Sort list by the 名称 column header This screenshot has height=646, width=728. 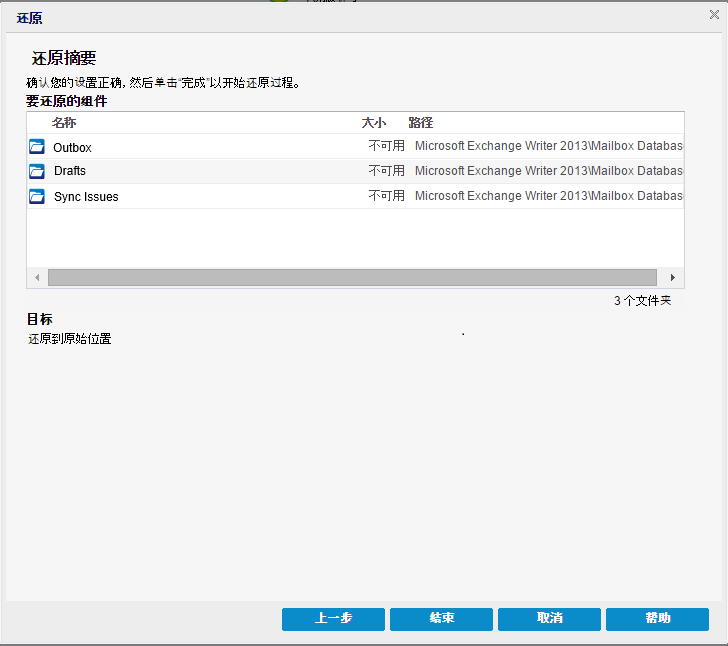pos(64,123)
